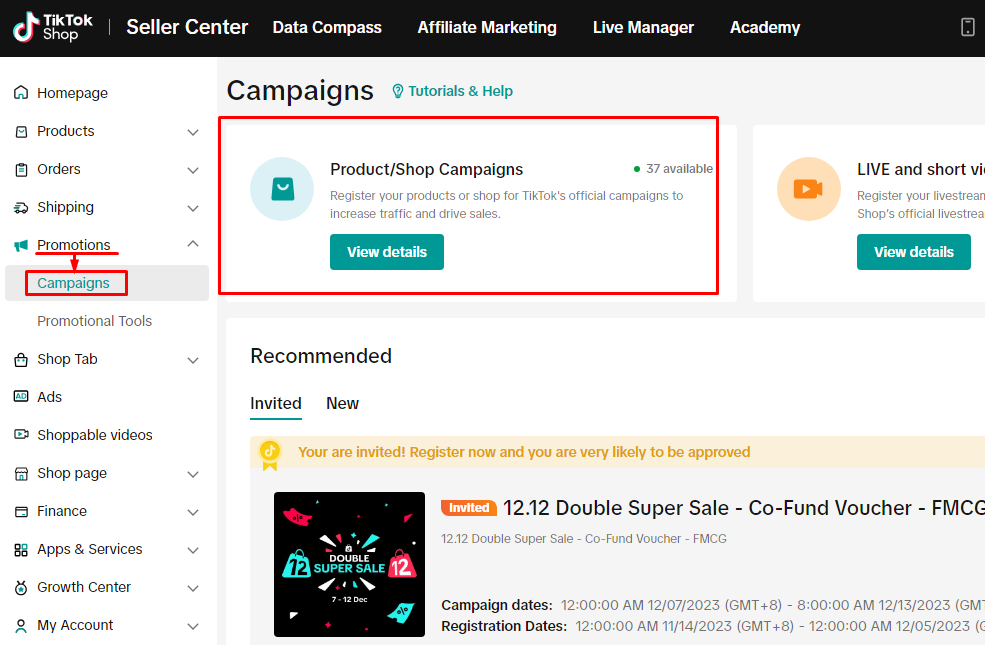
Task: Open Data Compass in top navigation
Action: point(327,28)
